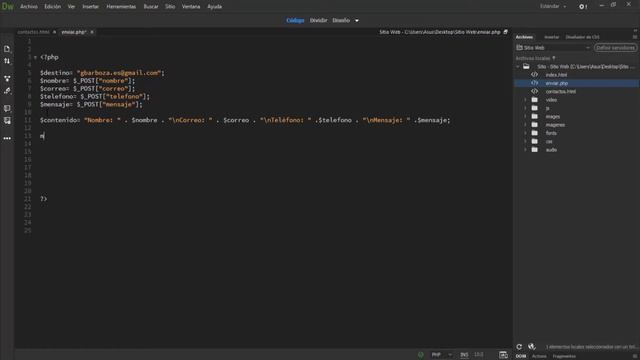This screenshot has width=640, height=360.
Task: Expand the fonts folder
Action: pos(525,133)
